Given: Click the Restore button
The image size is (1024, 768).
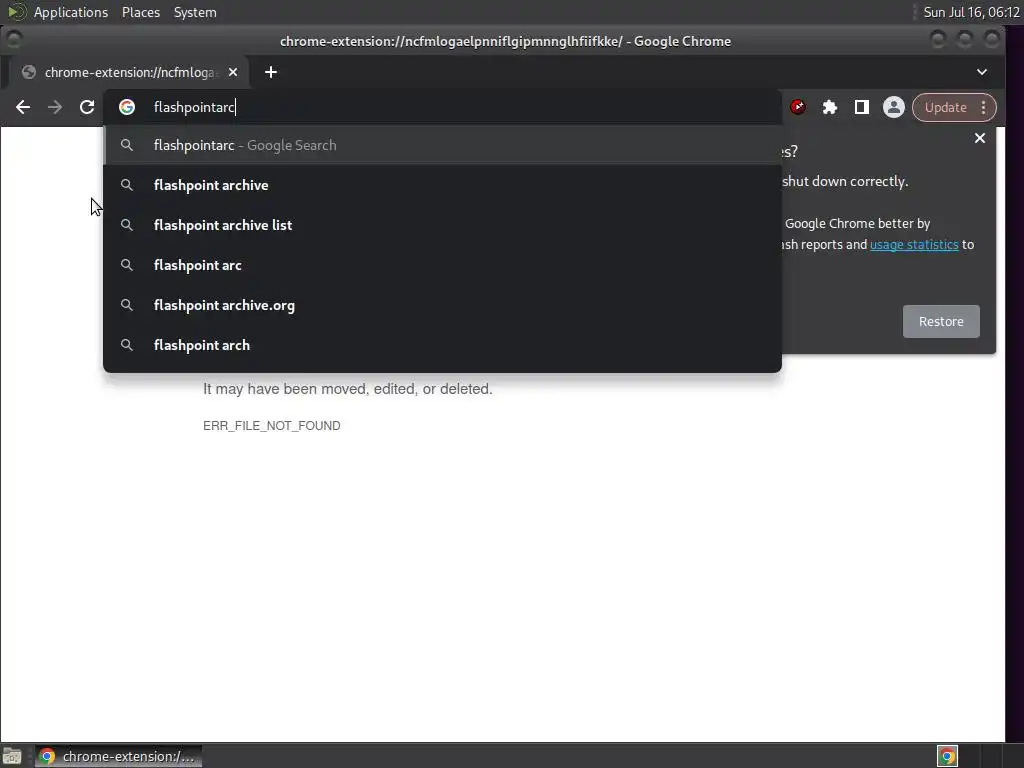Looking at the screenshot, I should tap(941, 321).
